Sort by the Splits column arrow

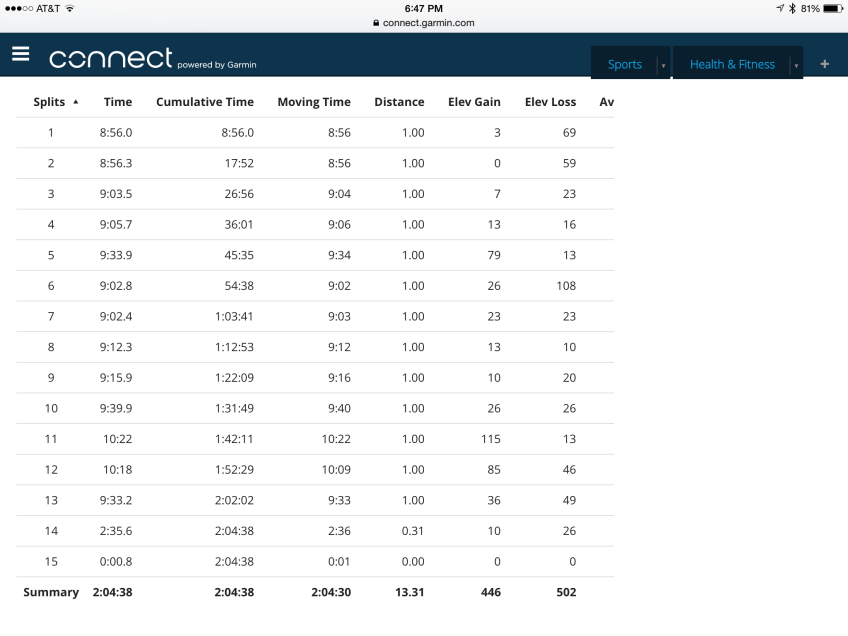tap(76, 102)
